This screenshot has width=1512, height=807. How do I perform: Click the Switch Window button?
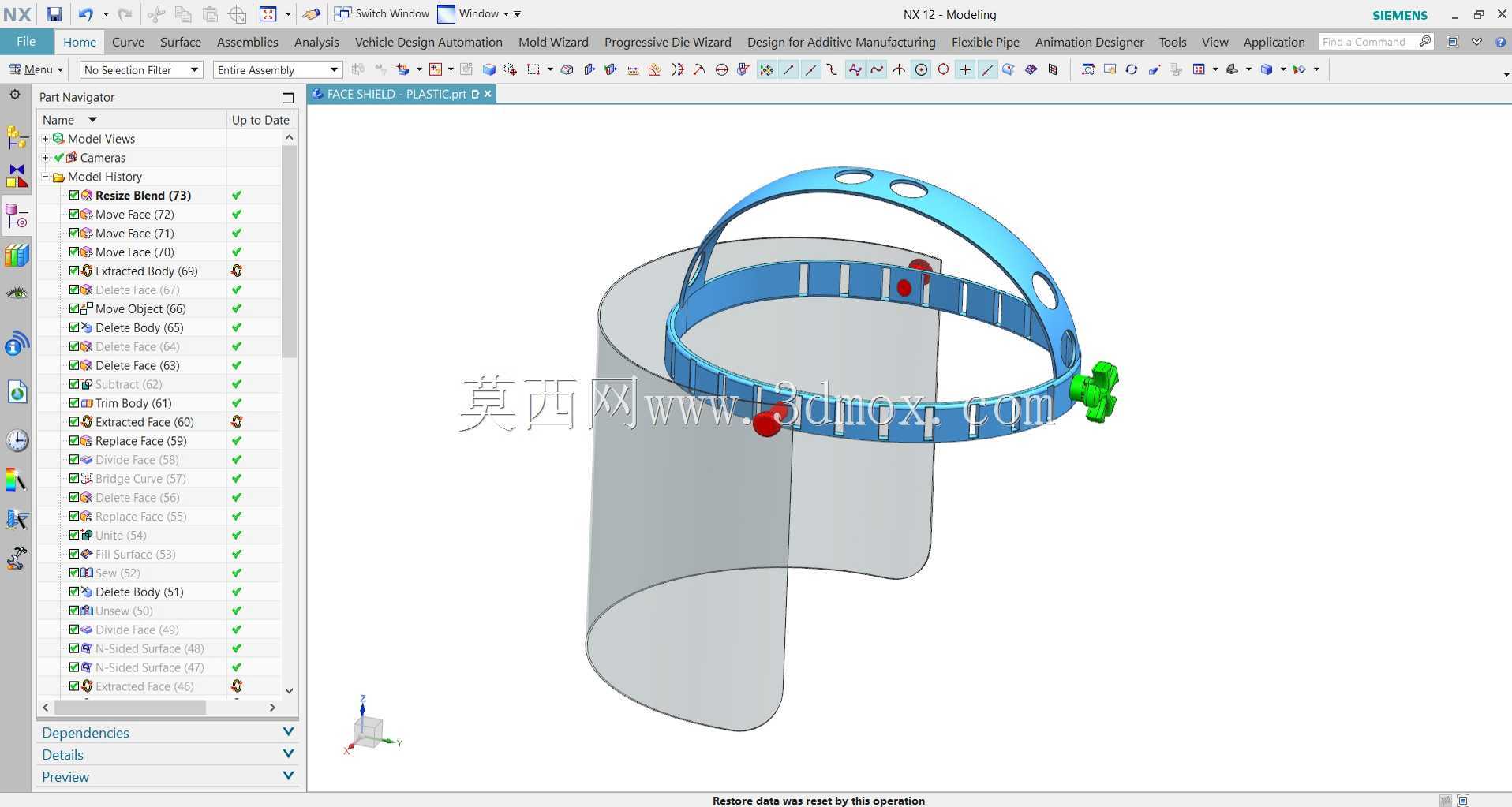point(382,14)
